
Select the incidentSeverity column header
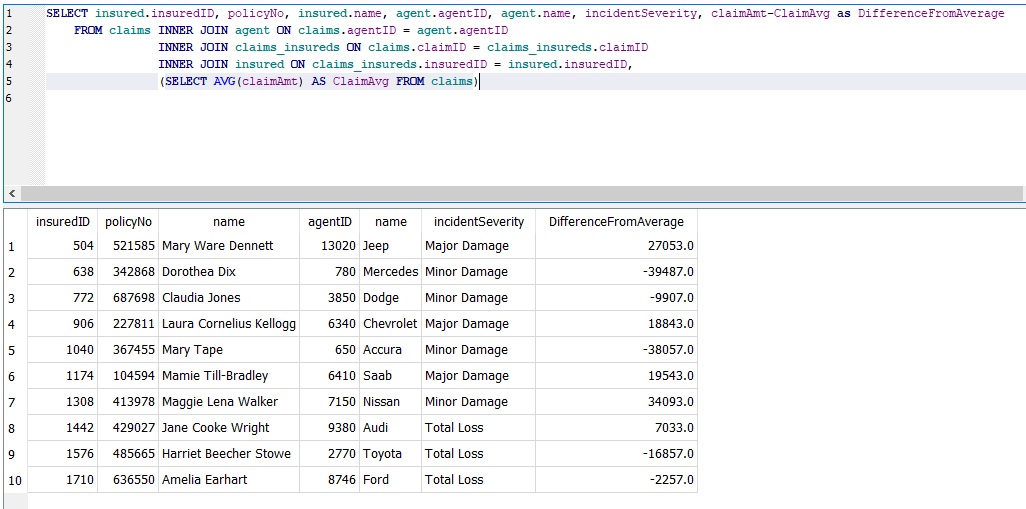pyautogui.click(x=479, y=222)
